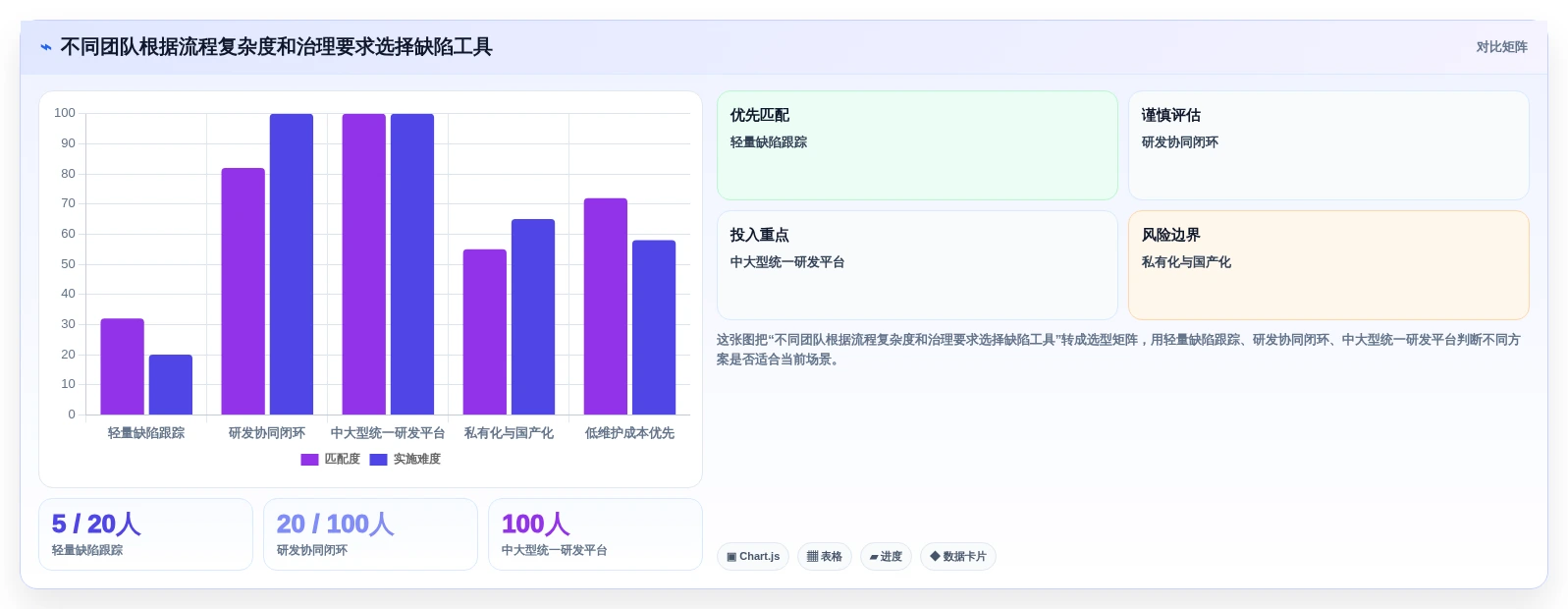The width and height of the screenshot is (1568, 609).
Task: Toggle the 匹配度 legend color swatch
Action: (x=309, y=460)
